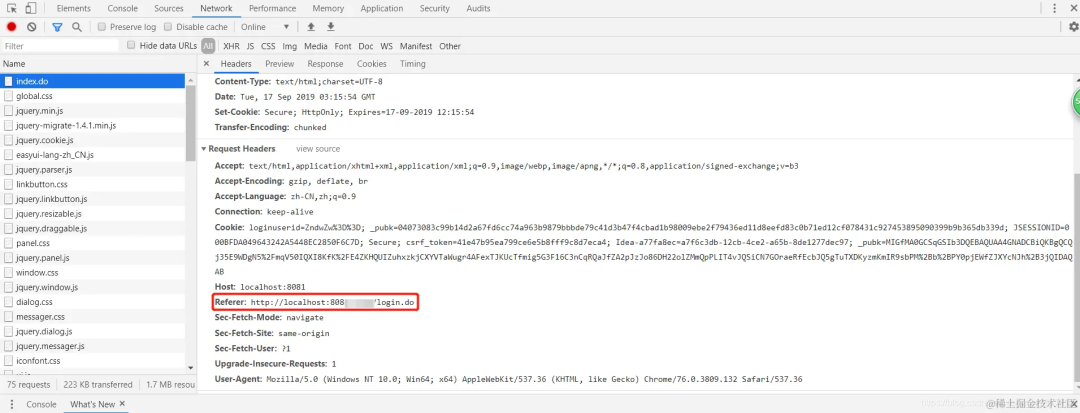Show the Cookies tab of request
Viewport: 1080px width, 413px height.
point(372,63)
